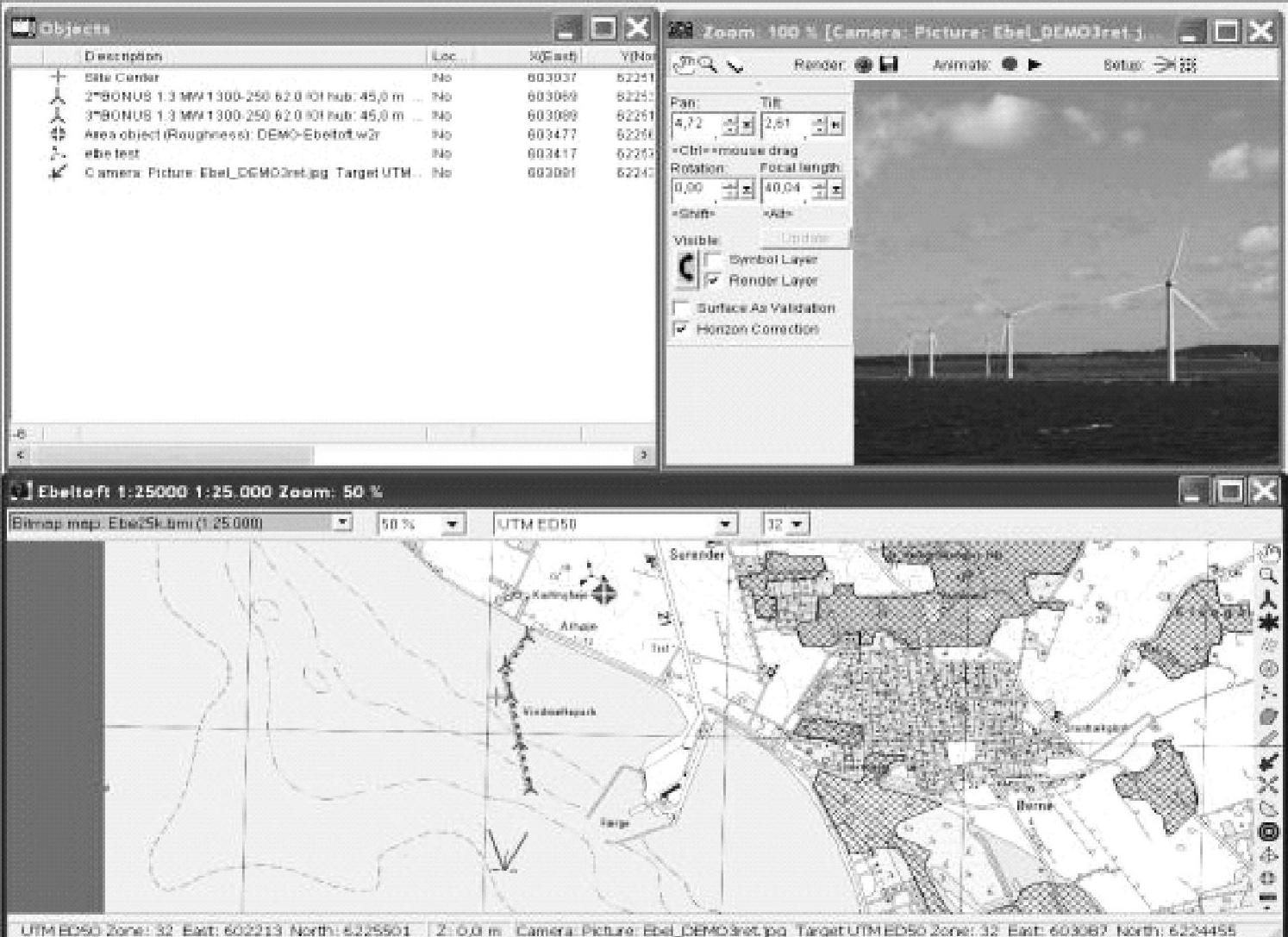Open the UTM ED50 coordinate system dropdown
Viewport: 1288px width, 937px height.
point(726,524)
